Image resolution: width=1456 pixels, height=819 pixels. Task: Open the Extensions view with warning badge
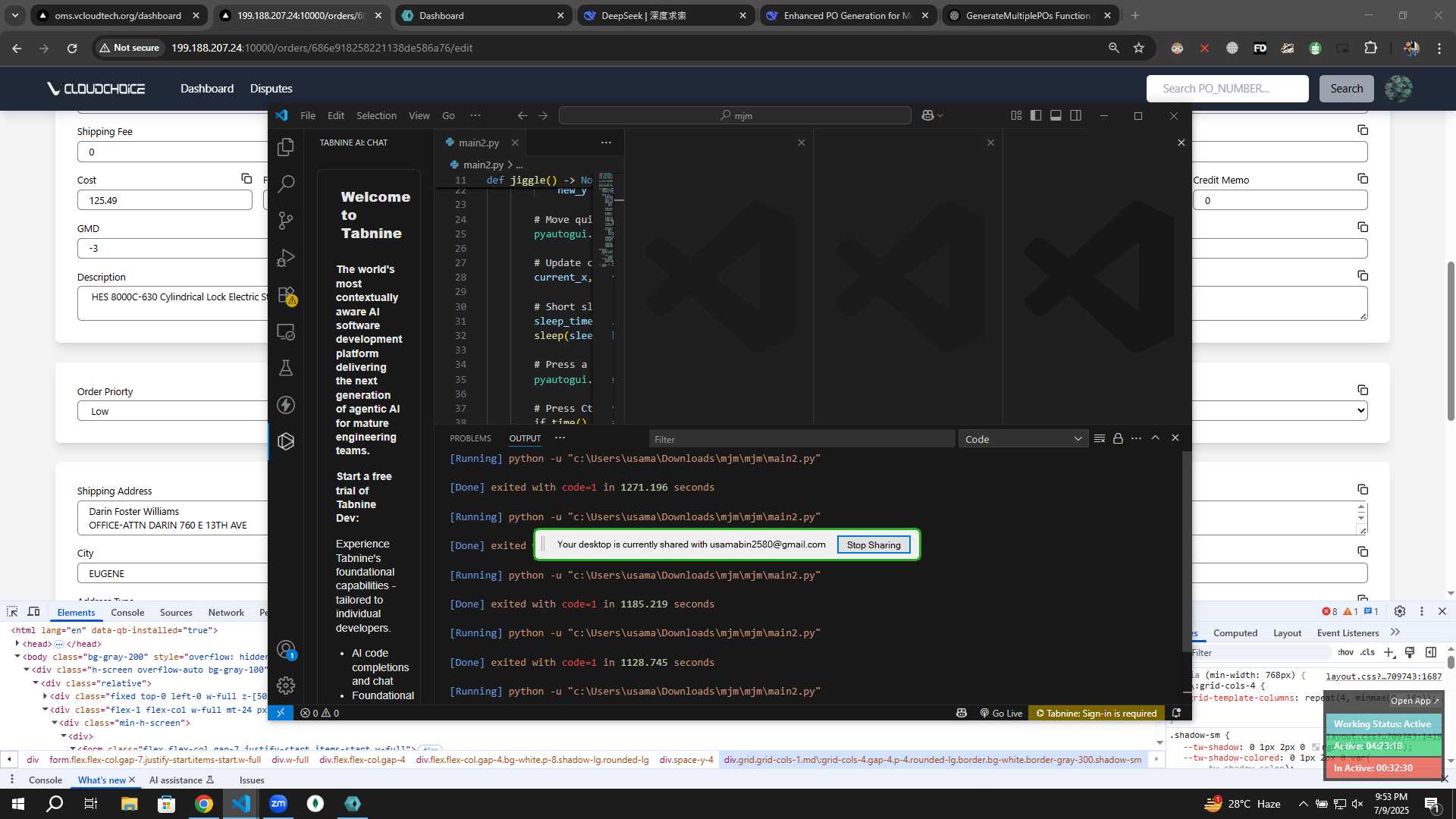[x=287, y=295]
